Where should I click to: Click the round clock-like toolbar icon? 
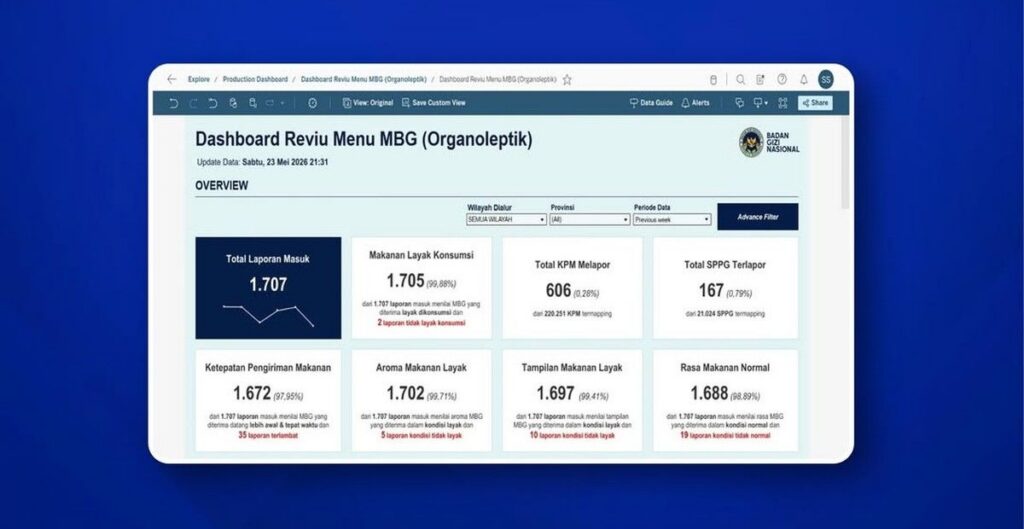pyautogui.click(x=313, y=103)
